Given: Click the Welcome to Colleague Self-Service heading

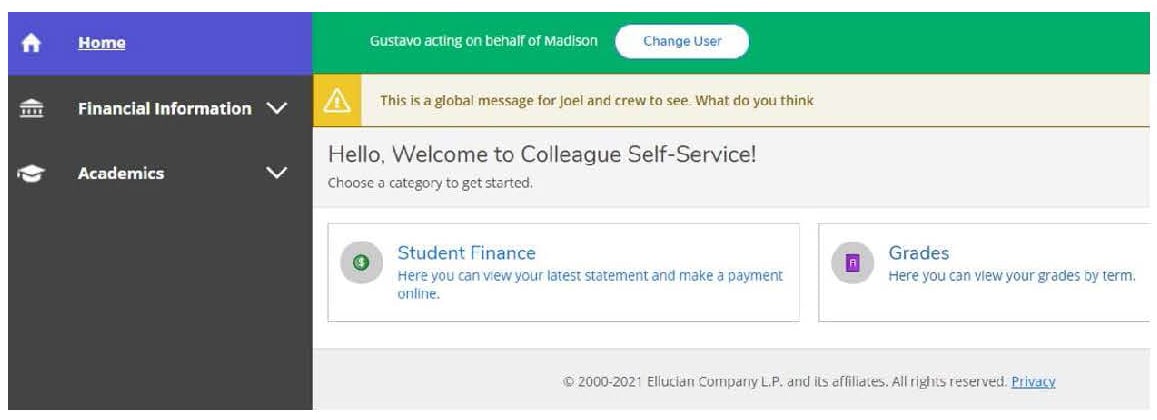Looking at the screenshot, I should coord(542,154).
